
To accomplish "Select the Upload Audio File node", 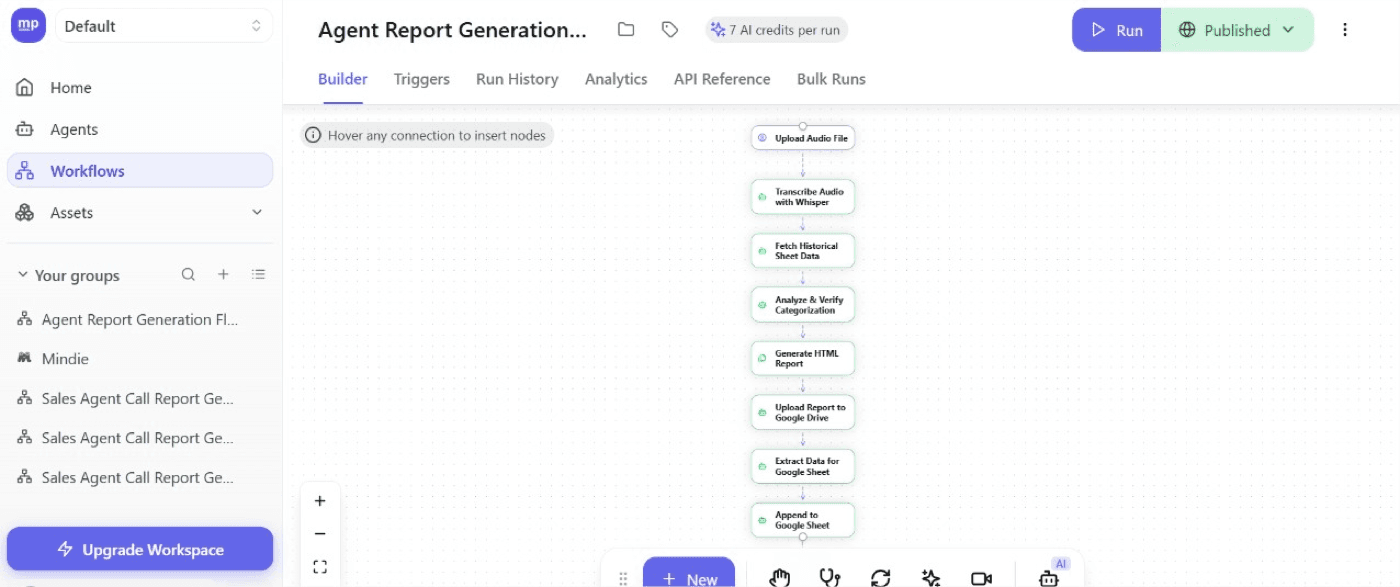I will tap(803, 138).
